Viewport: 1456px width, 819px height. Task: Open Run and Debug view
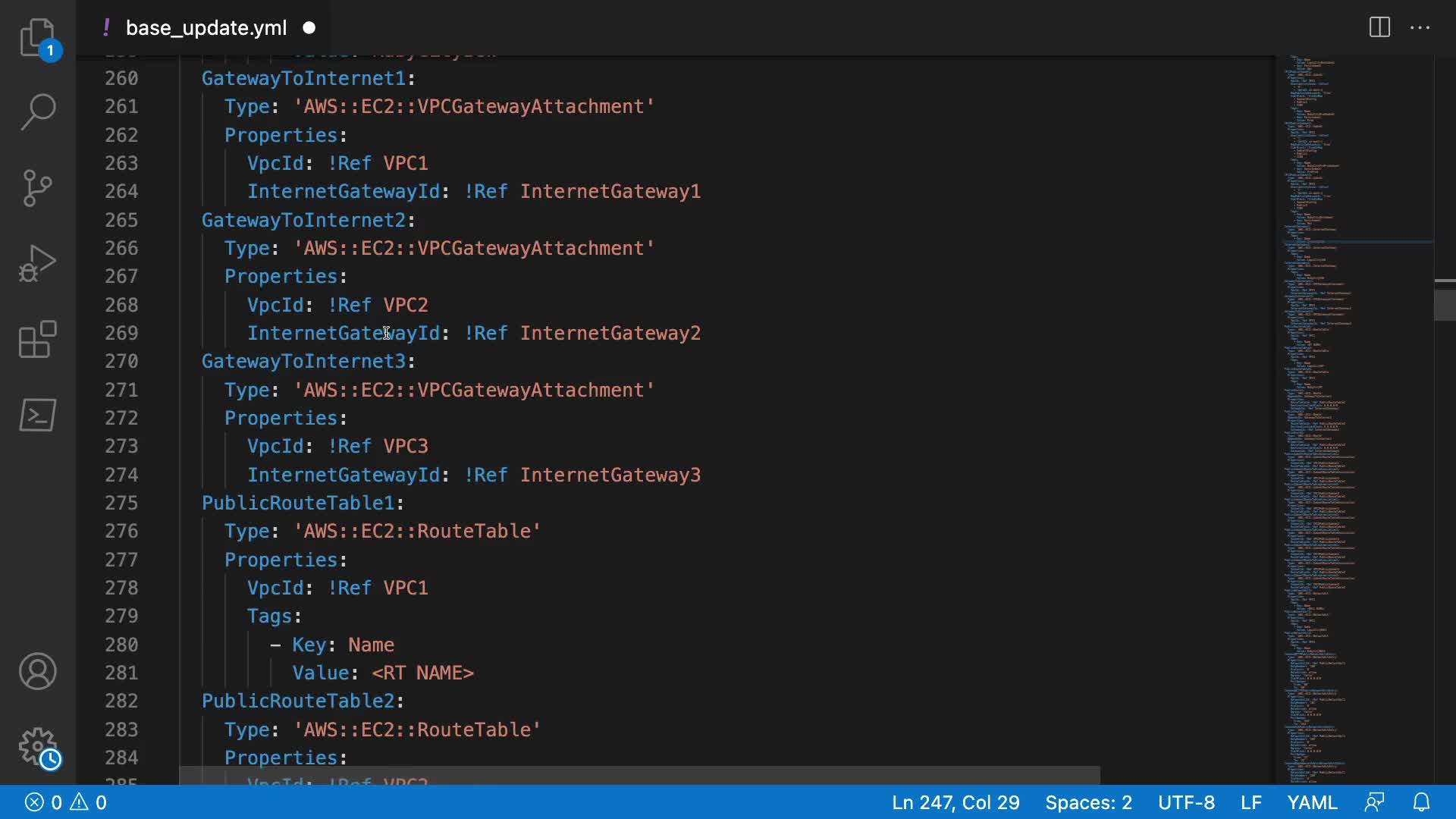(37, 264)
